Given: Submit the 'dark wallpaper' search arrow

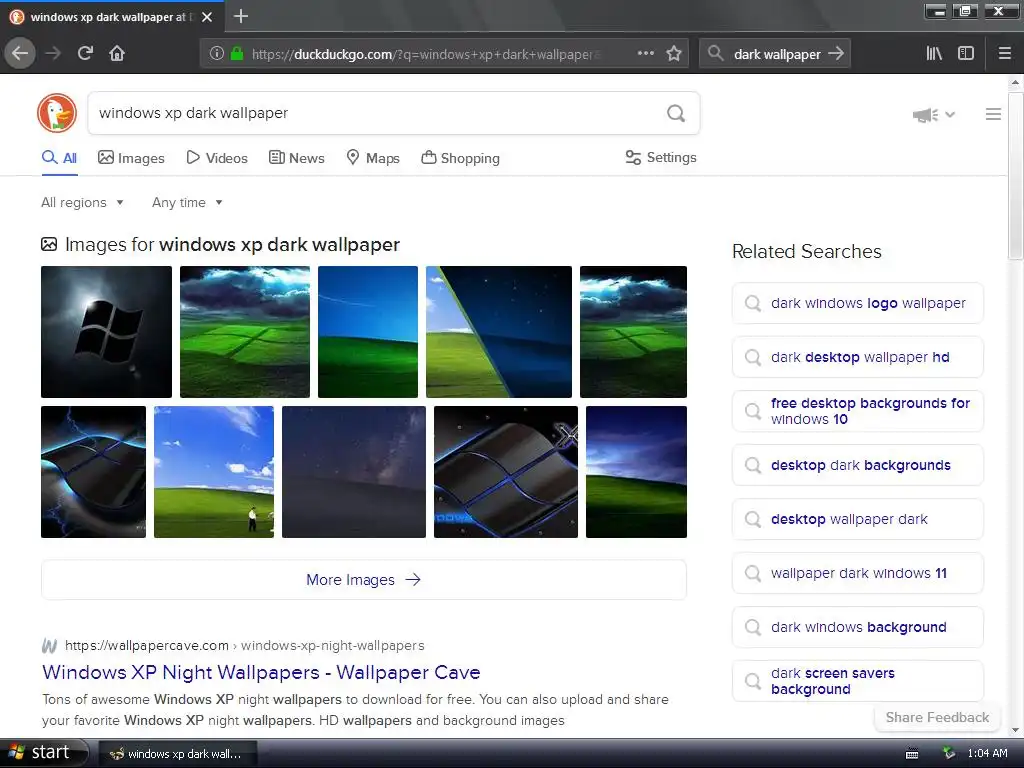Looking at the screenshot, I should [x=836, y=54].
